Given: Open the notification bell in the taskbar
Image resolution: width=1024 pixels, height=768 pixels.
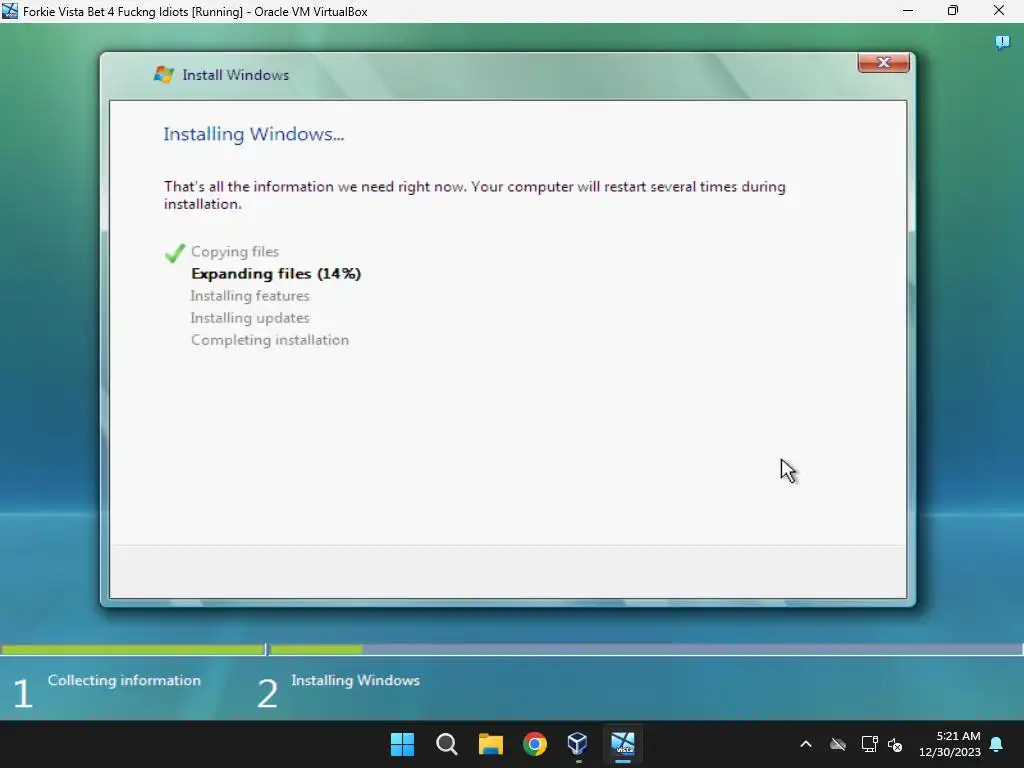Looking at the screenshot, I should tap(997, 744).
